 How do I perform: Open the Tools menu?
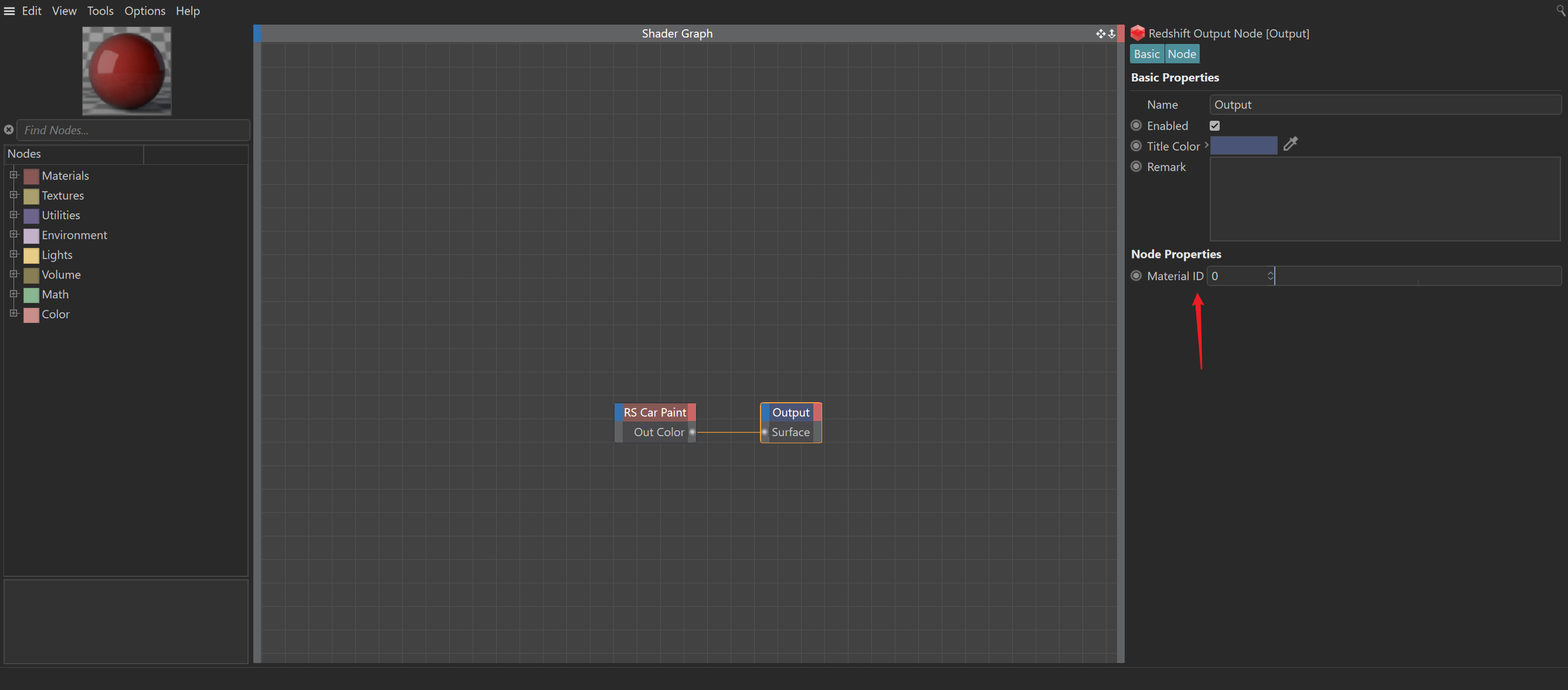(100, 11)
